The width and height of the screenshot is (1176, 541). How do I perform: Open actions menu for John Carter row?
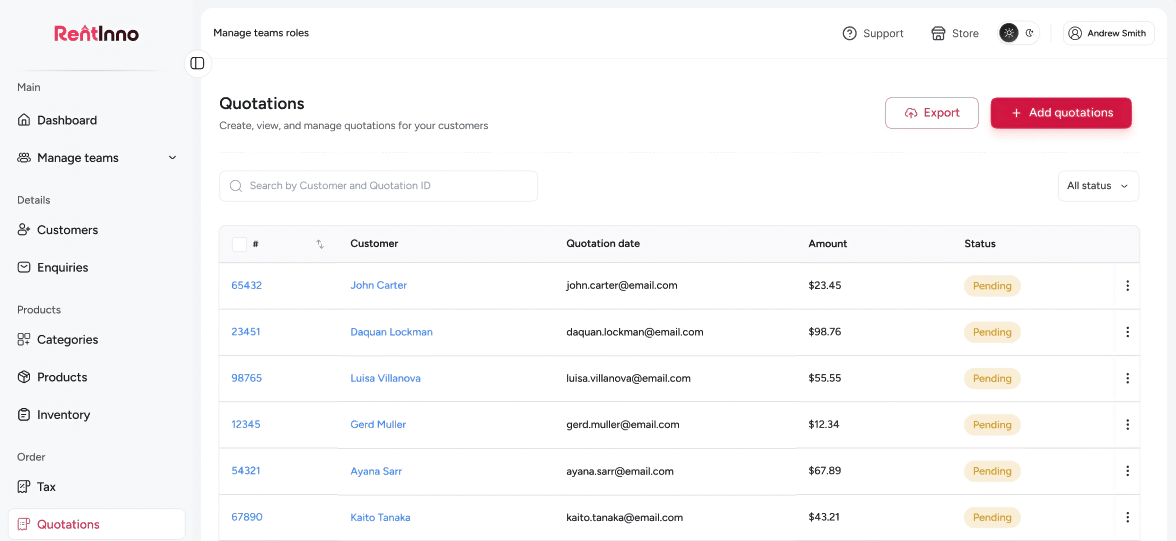(1127, 286)
